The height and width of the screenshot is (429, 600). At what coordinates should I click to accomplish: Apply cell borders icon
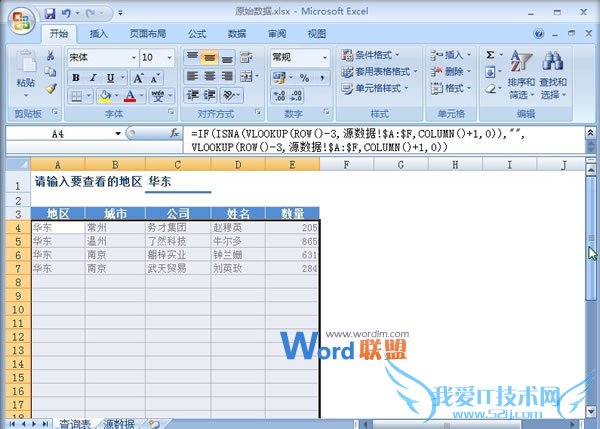pos(77,96)
